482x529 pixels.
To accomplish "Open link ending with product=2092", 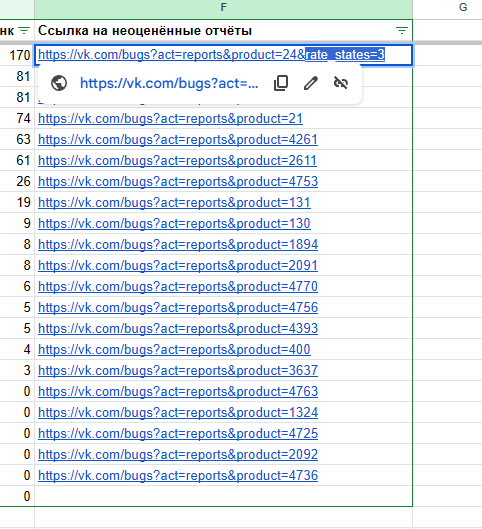I will point(178,454).
